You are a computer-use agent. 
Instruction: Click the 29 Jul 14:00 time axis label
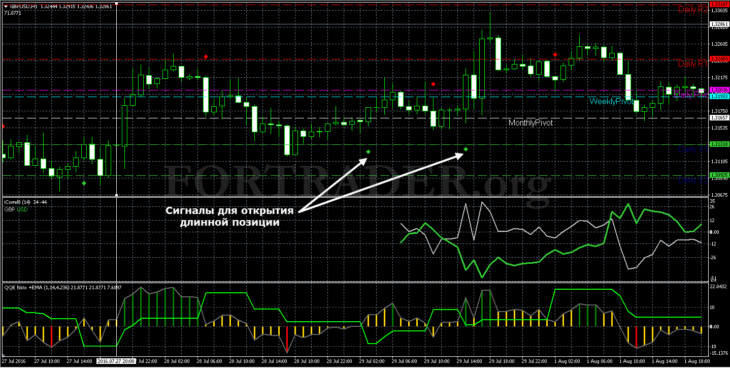coord(468,361)
